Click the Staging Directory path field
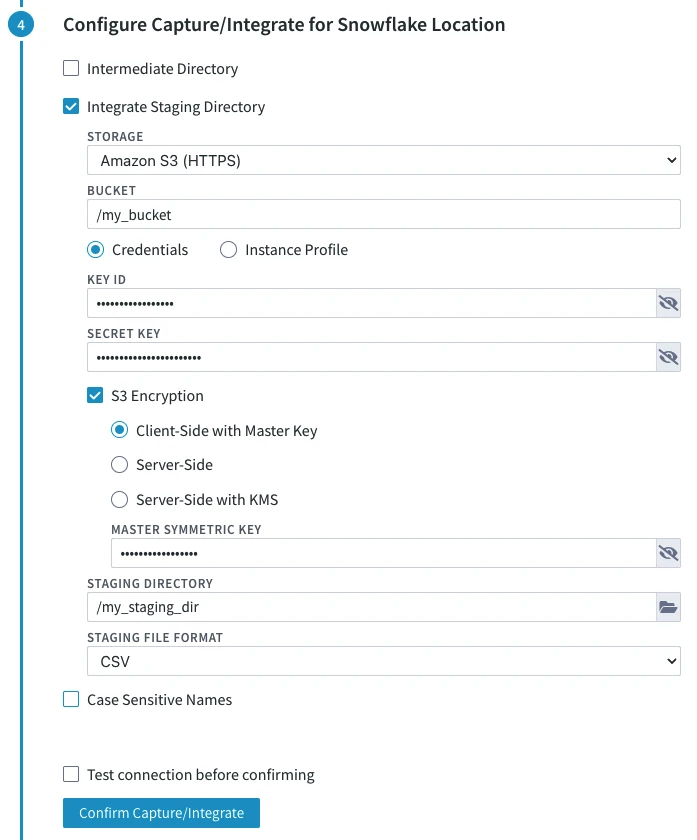The height and width of the screenshot is (840, 697). pyautogui.click(x=370, y=607)
